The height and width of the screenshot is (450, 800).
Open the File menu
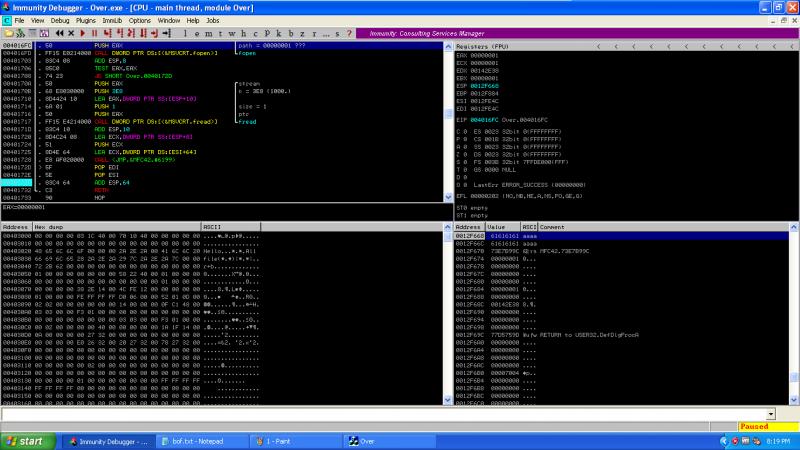[x=19, y=20]
